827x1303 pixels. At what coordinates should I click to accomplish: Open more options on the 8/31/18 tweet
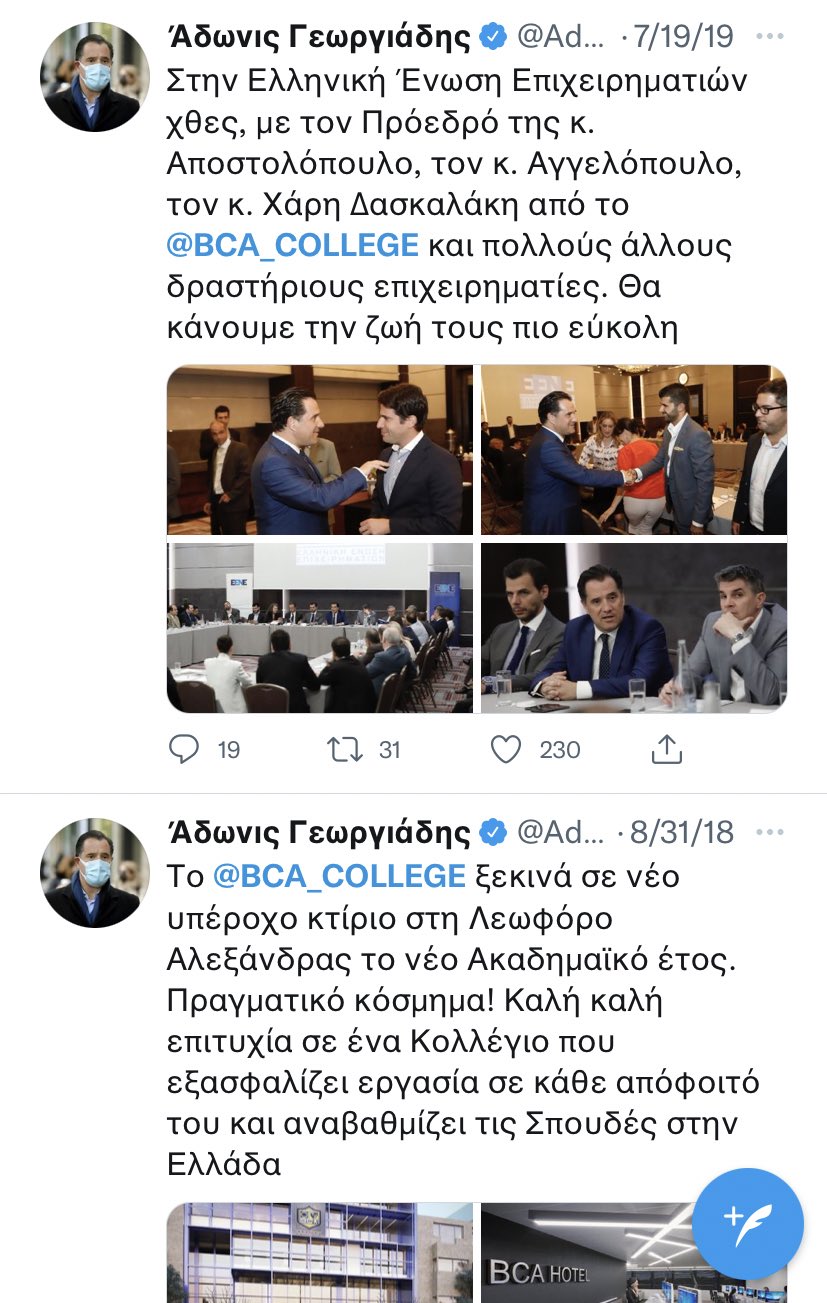(x=769, y=831)
